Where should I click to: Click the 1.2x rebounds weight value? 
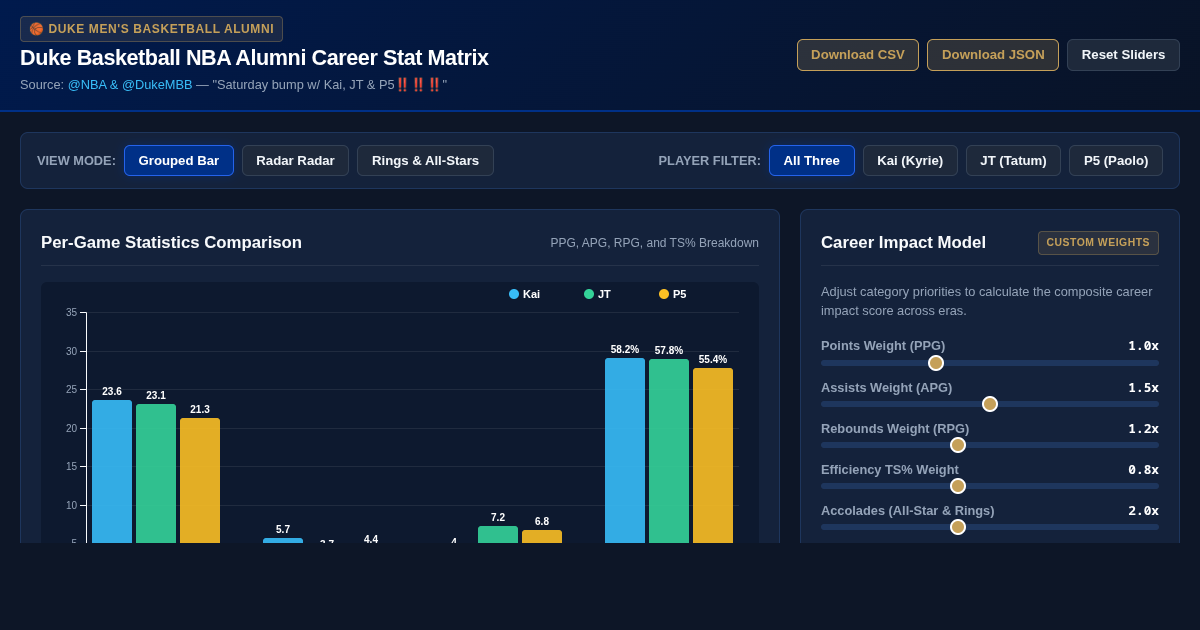tap(1143, 428)
